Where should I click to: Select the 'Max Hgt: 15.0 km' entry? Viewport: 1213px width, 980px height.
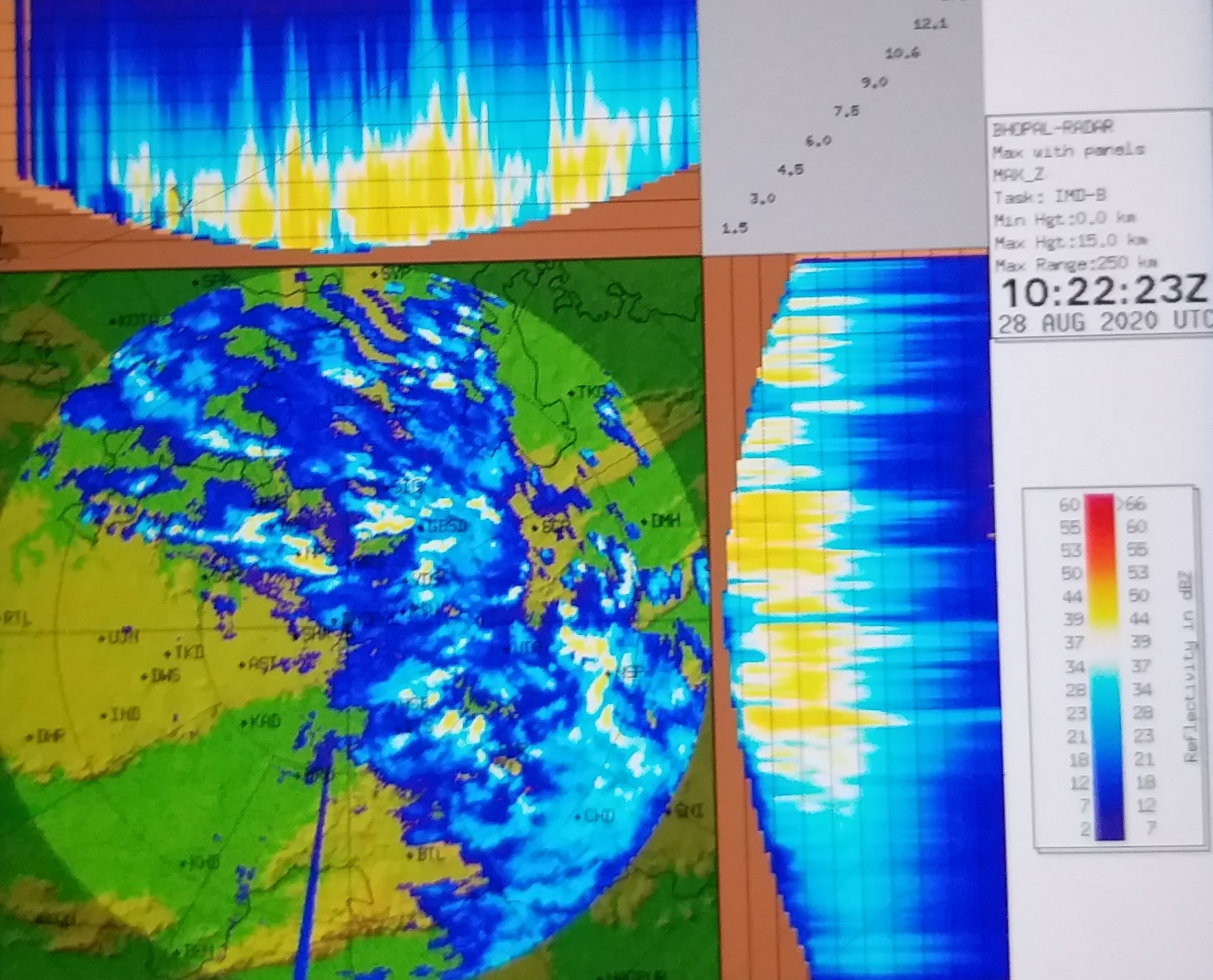point(1072,242)
